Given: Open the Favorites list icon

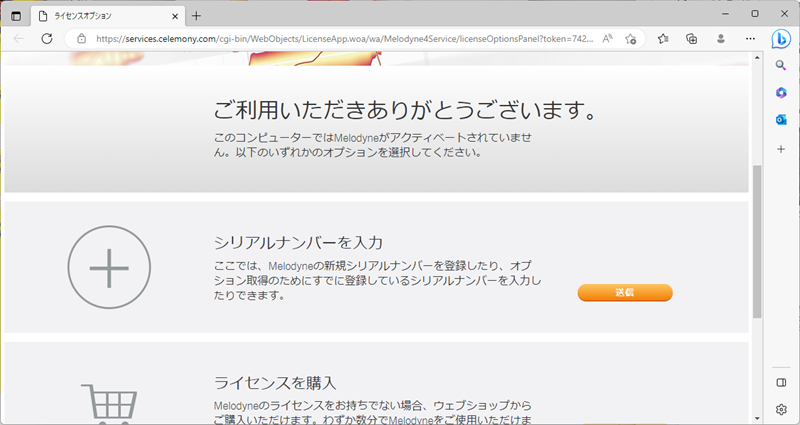Looking at the screenshot, I should (663, 39).
